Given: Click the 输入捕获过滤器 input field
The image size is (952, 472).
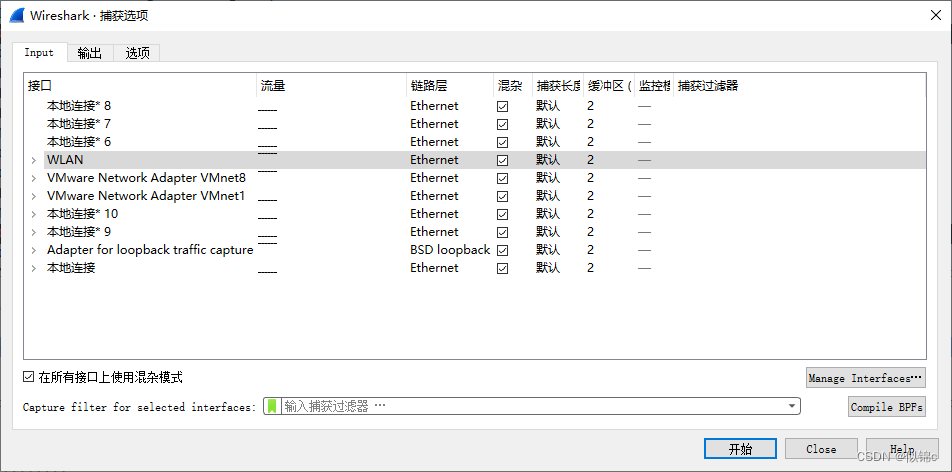Looking at the screenshot, I should (533, 406).
